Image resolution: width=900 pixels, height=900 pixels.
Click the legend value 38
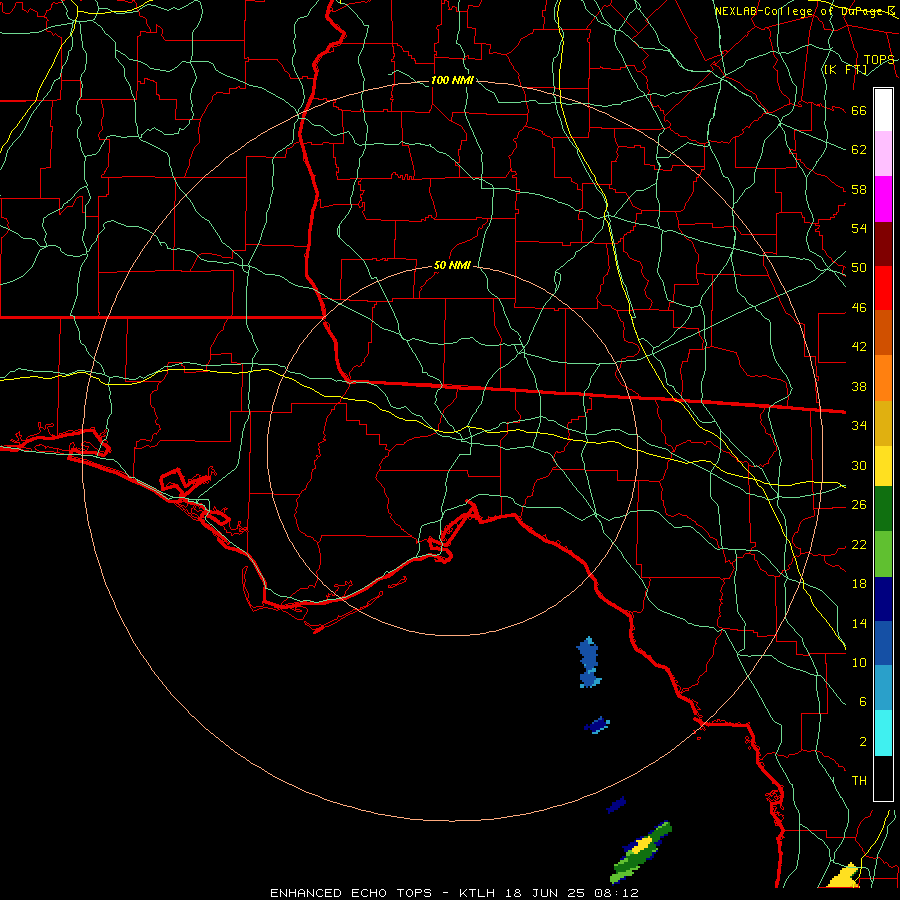click(x=859, y=386)
